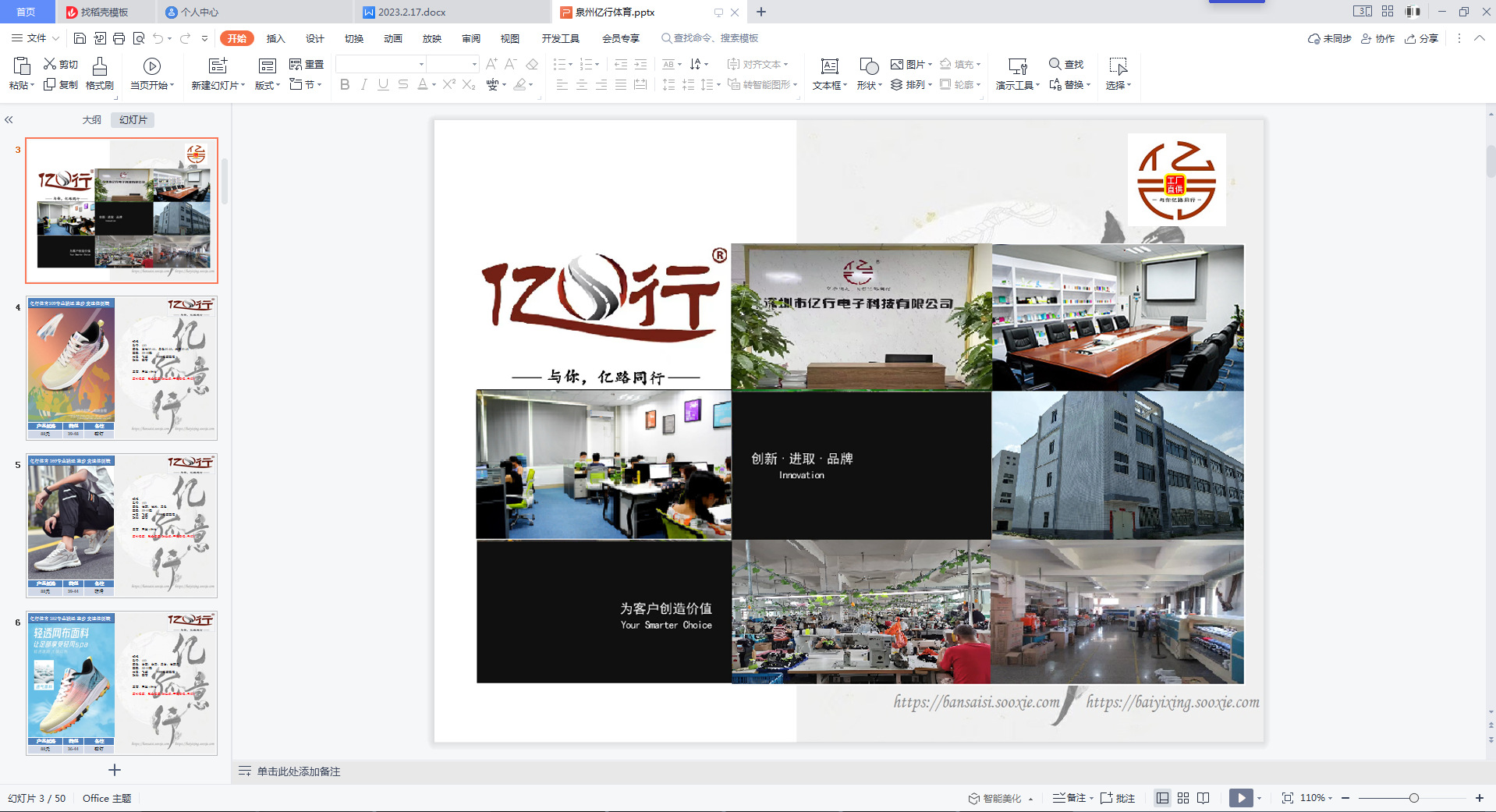Image resolution: width=1496 pixels, height=812 pixels.
Task: Click the 查找命令、搜索模板 search box
Action: 710,38
